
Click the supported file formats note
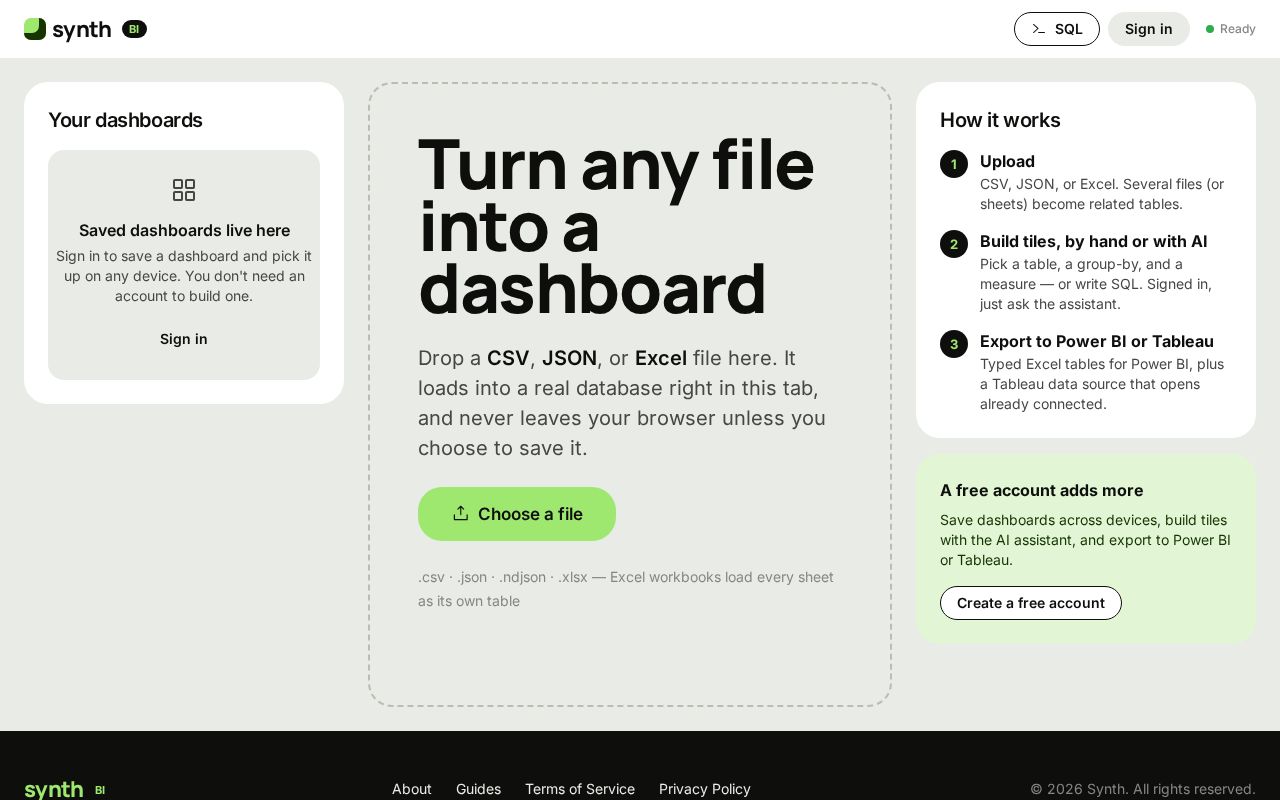626,589
